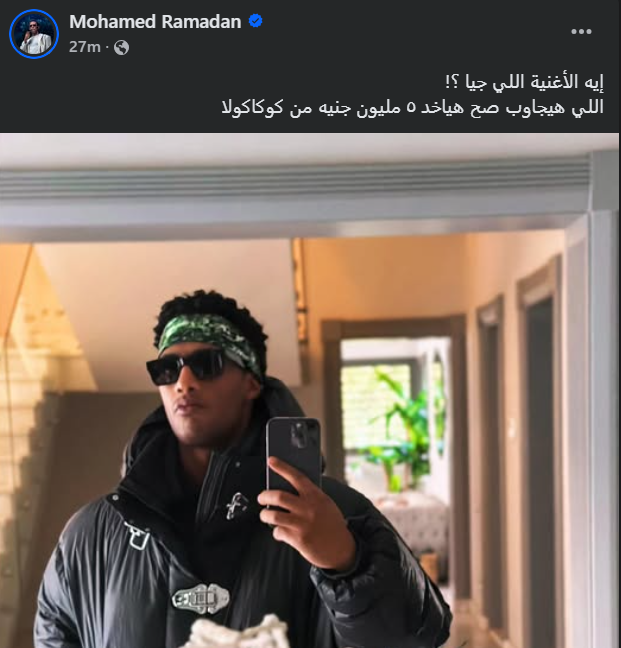
Task: Click the Mohamed Ramadan profile picture
Action: pyautogui.click(x=34, y=34)
